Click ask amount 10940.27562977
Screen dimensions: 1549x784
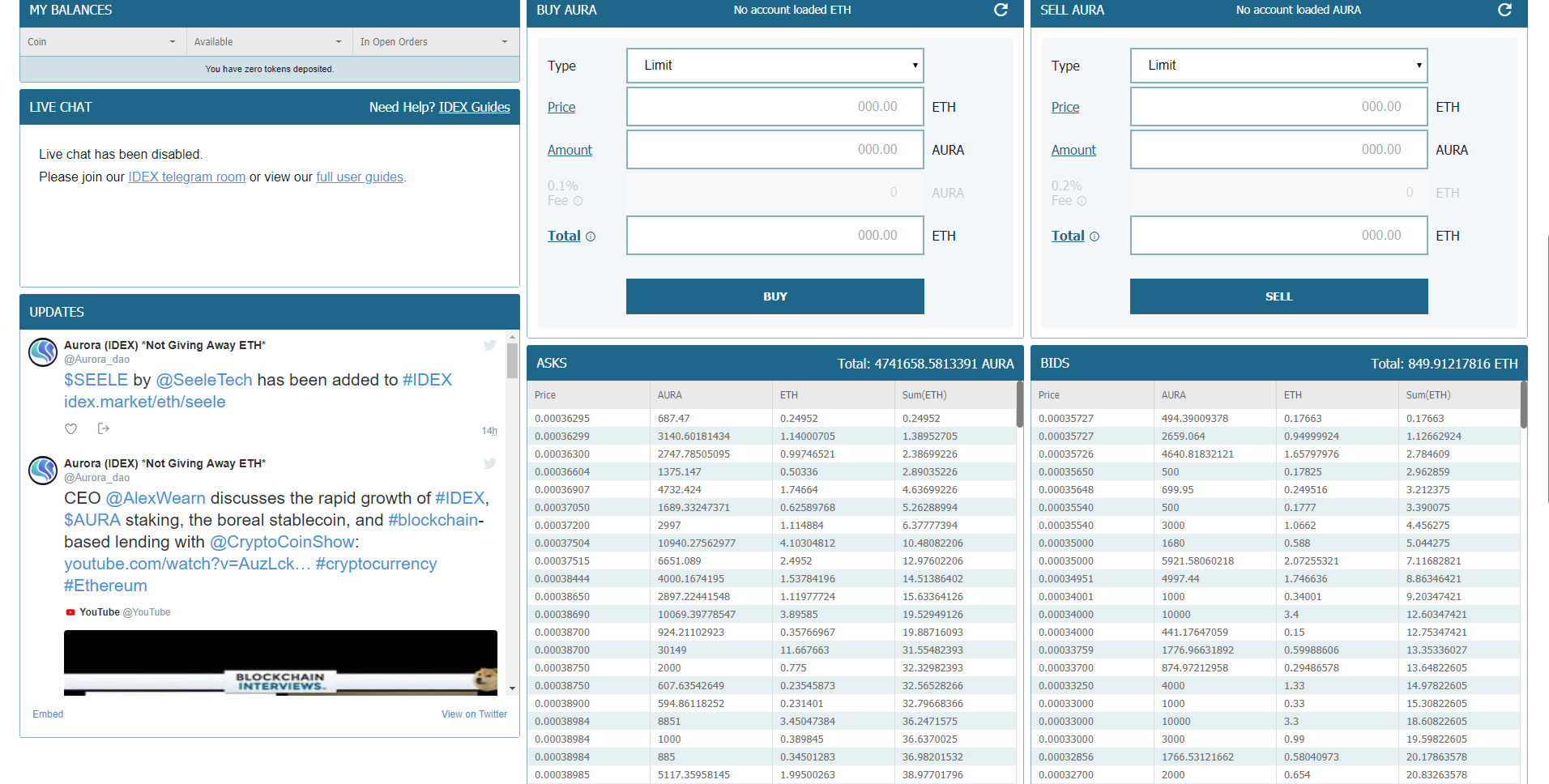(697, 543)
